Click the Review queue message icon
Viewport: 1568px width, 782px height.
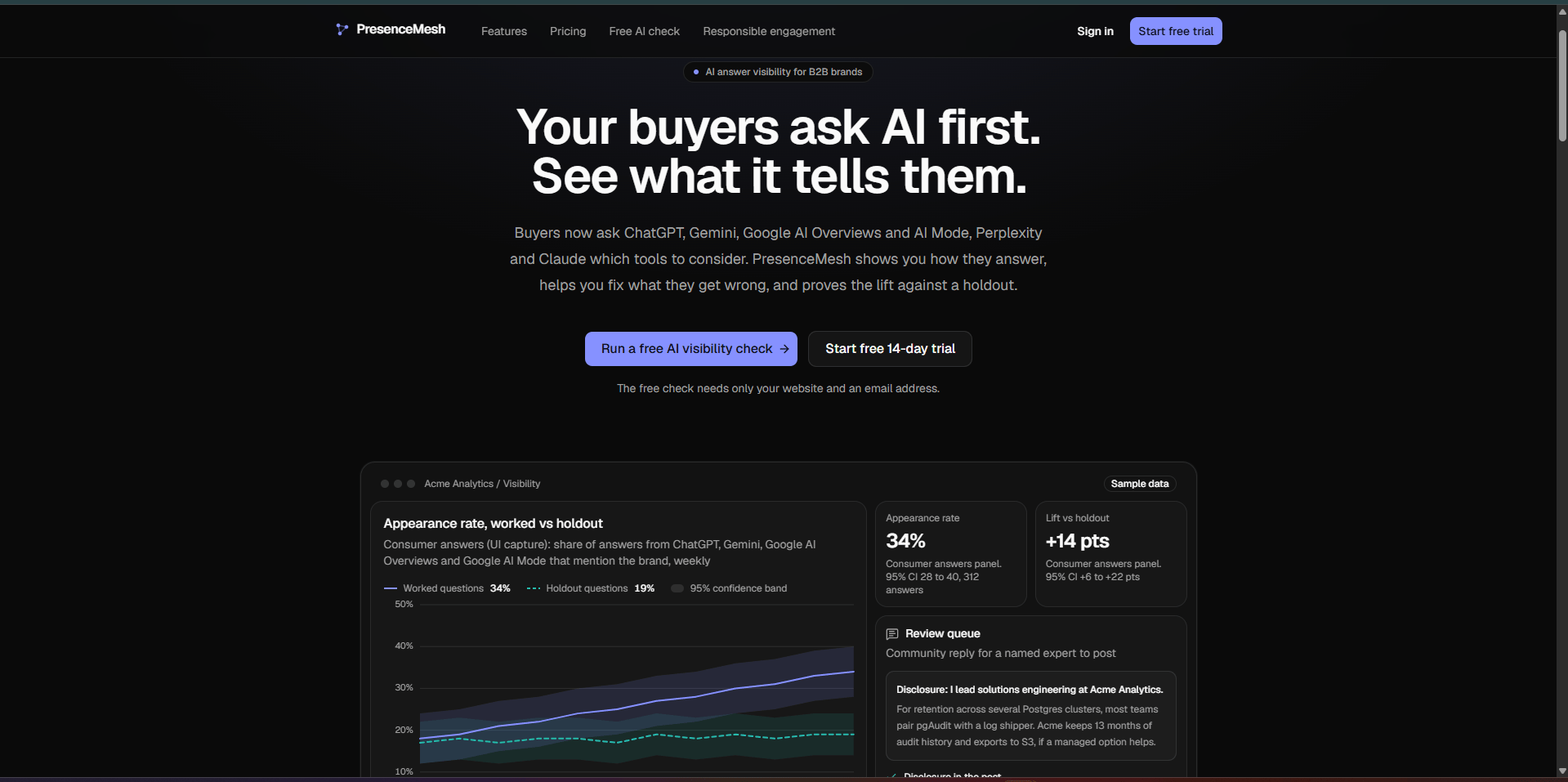coord(892,634)
